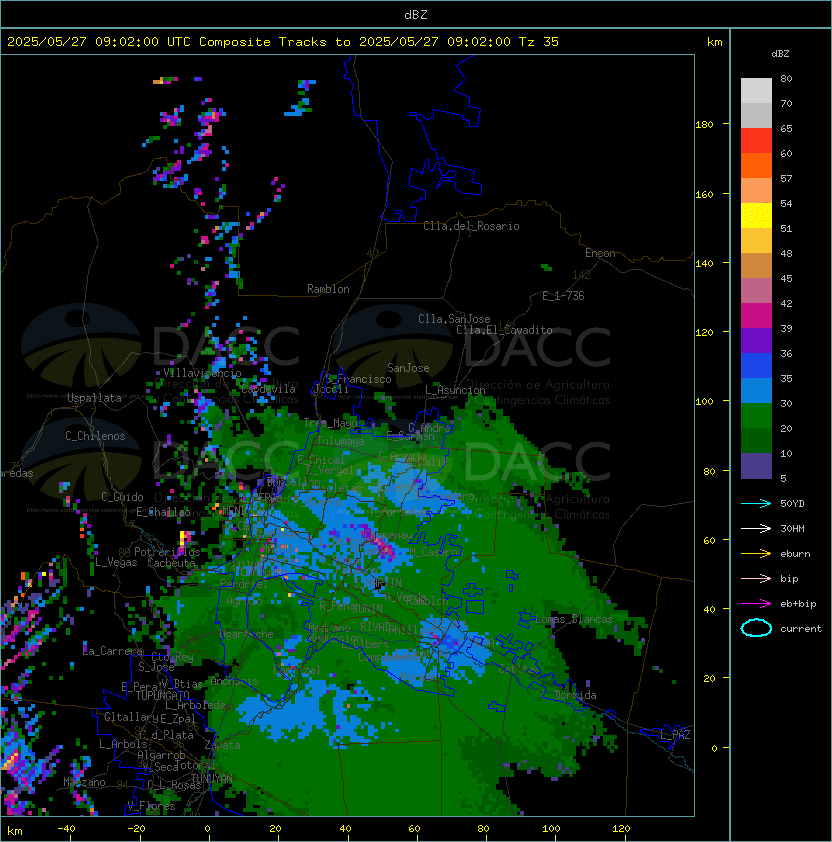This screenshot has width=832, height=842.
Task: Pick the darker gray swatch between 70 and 65
Action: [x=756, y=115]
